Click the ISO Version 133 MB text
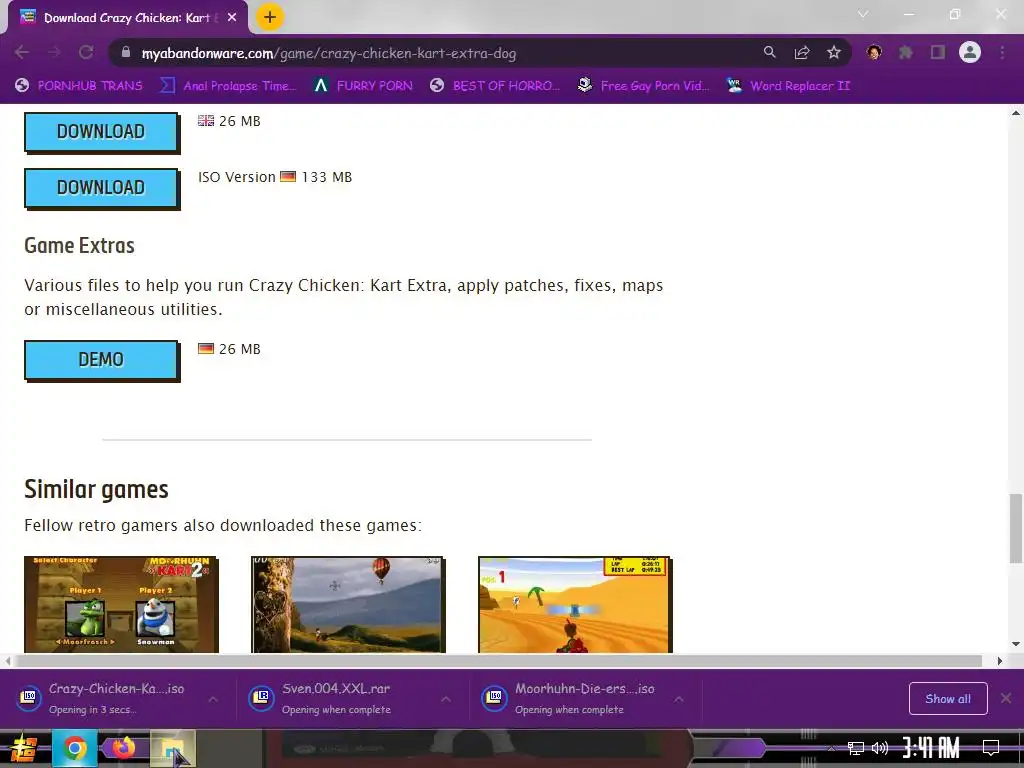 (275, 177)
